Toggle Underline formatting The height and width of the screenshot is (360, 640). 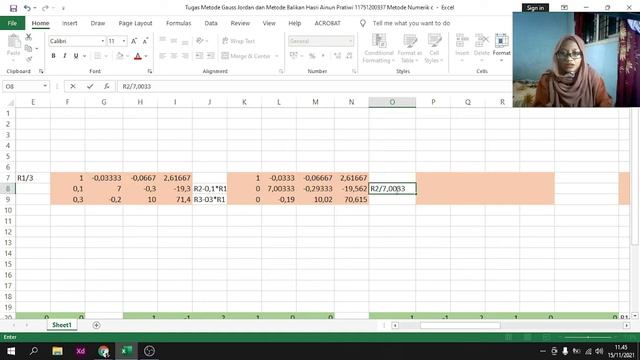point(76,56)
